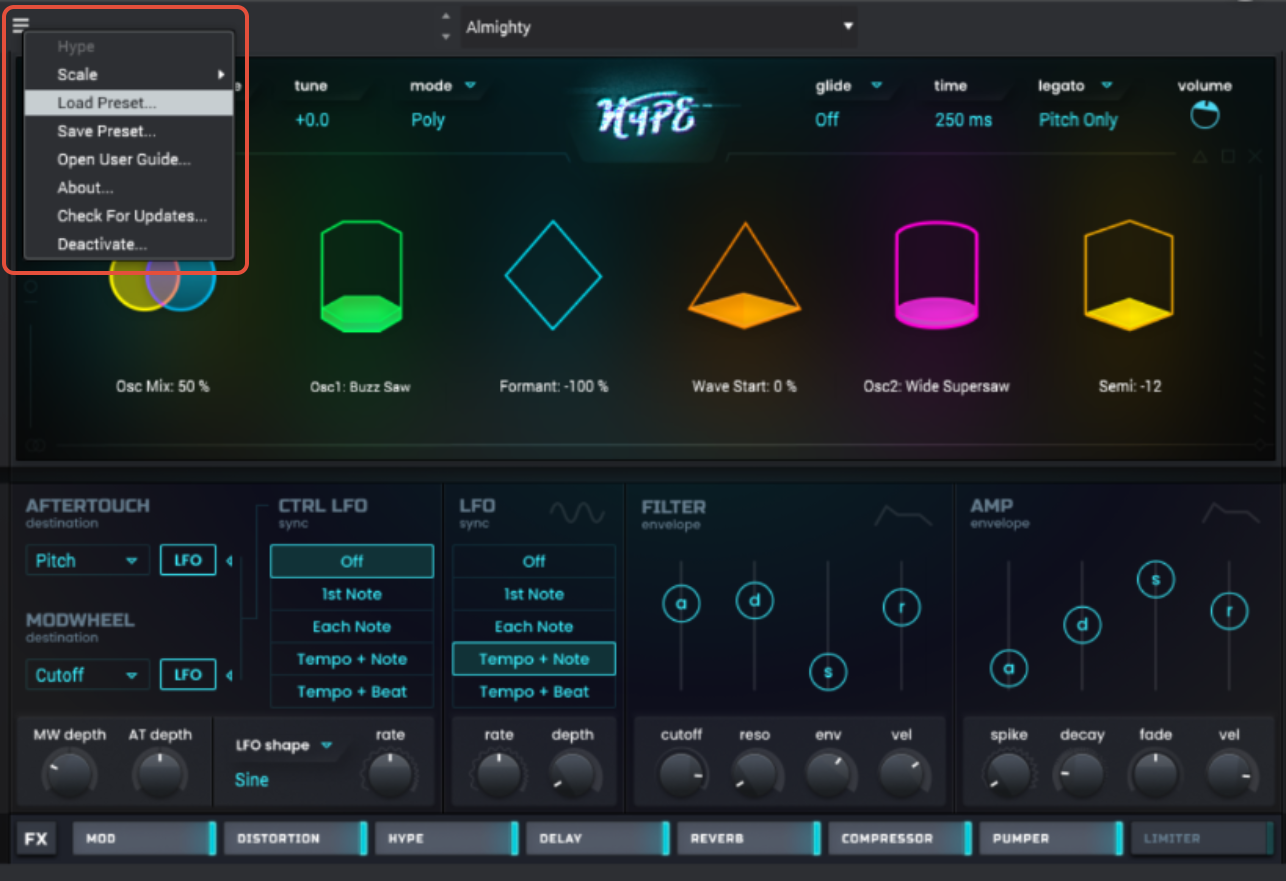
Task: Click the amp fade knob
Action: [1155, 775]
